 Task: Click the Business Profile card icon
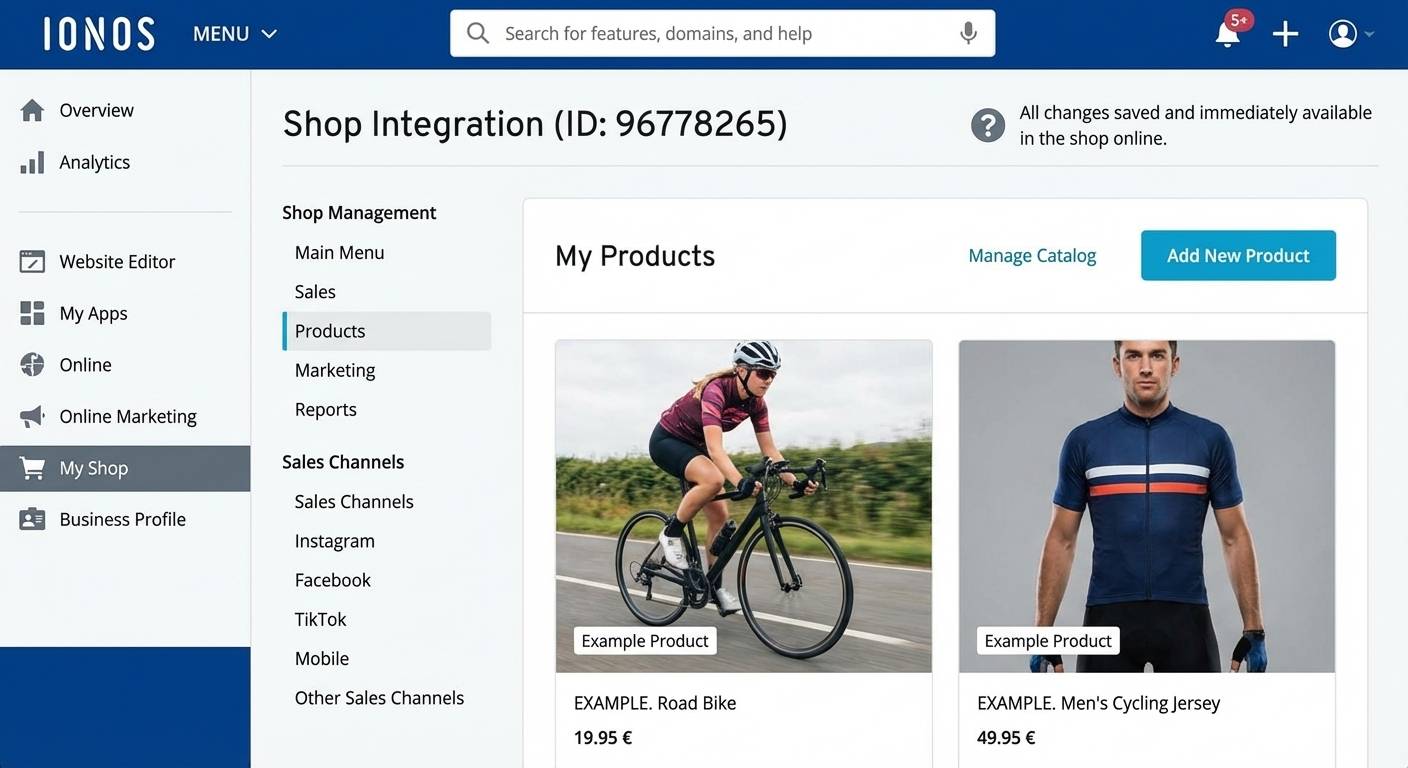32,519
